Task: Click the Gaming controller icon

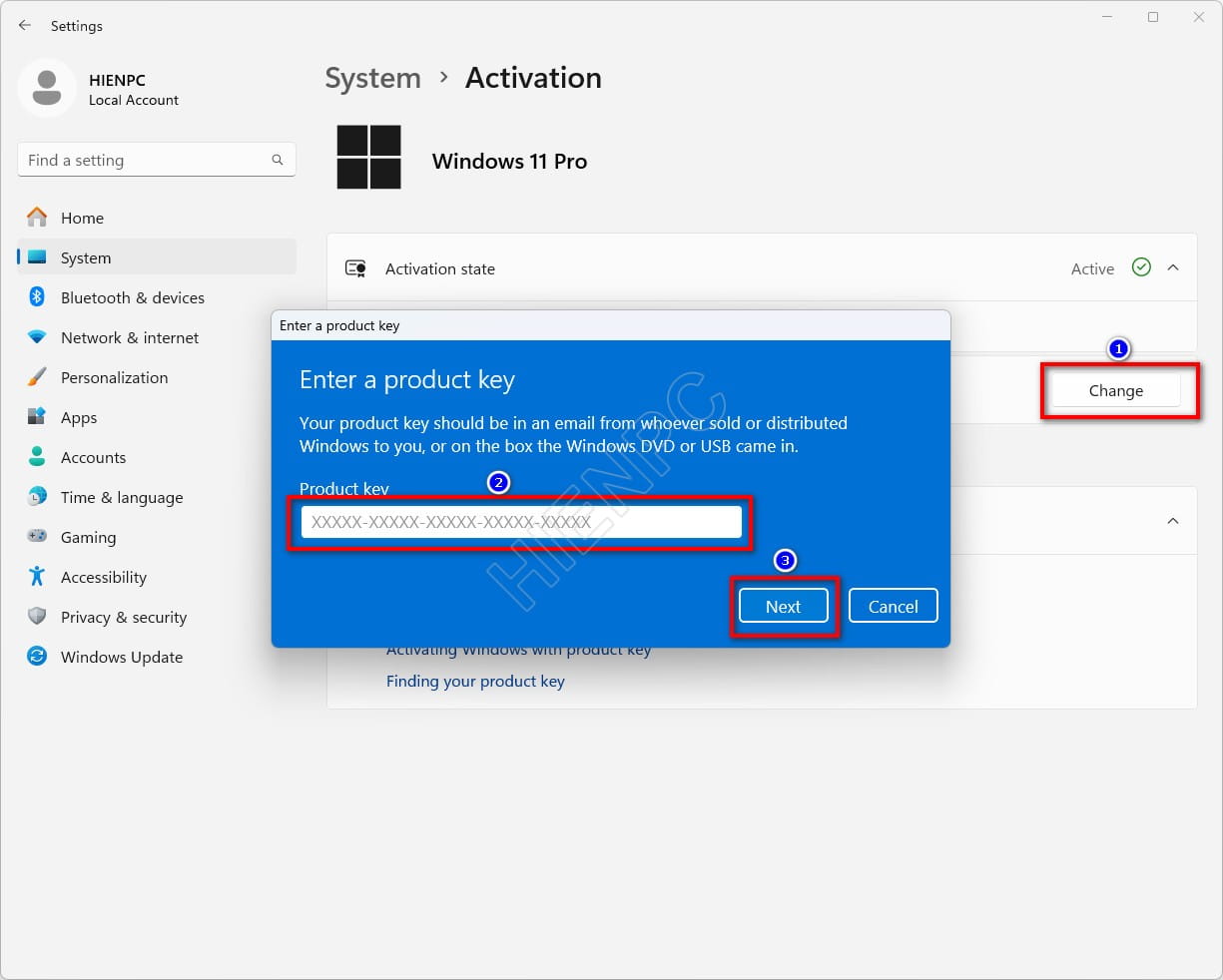Action: (37, 537)
